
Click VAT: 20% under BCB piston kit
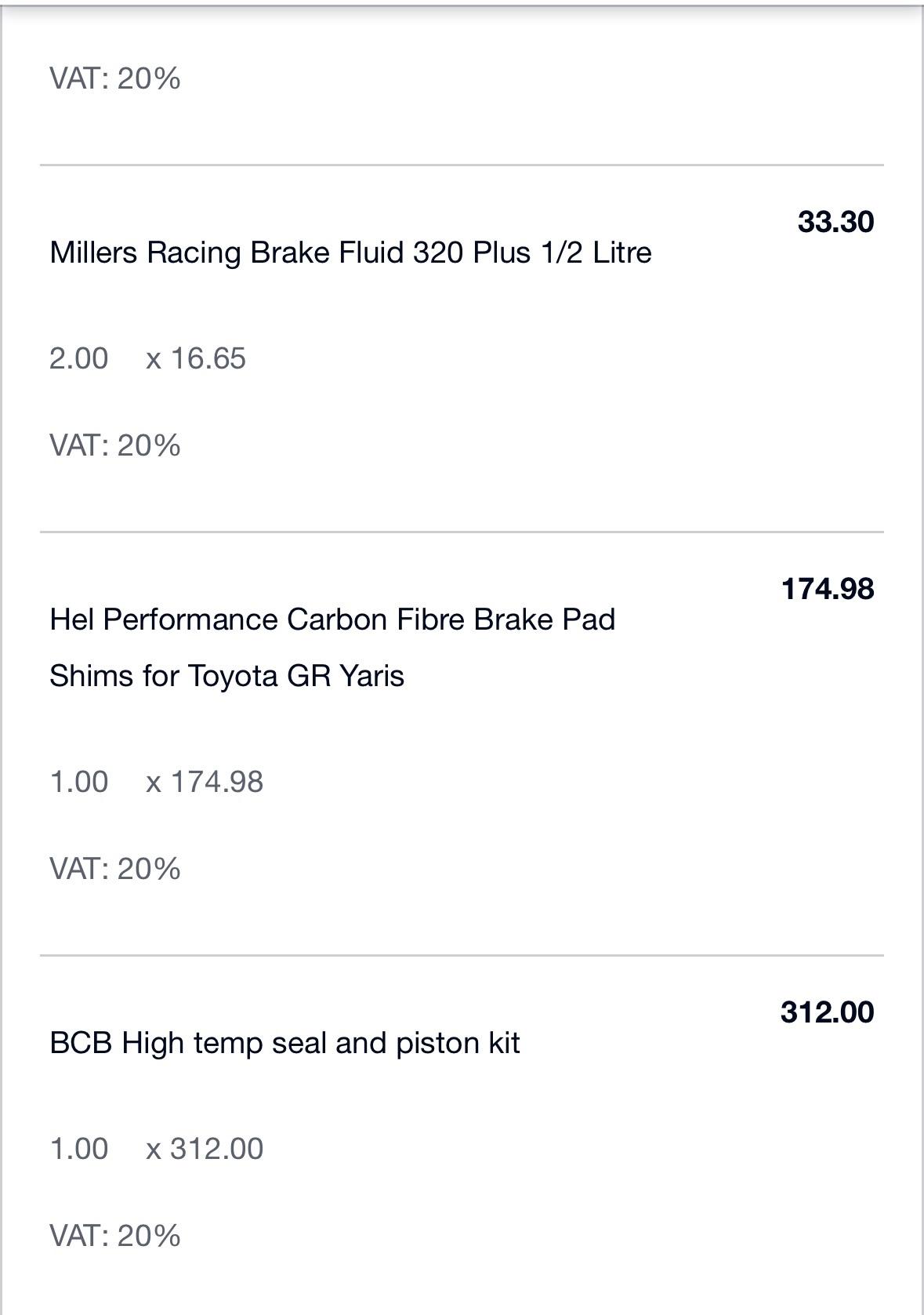click(x=115, y=1236)
